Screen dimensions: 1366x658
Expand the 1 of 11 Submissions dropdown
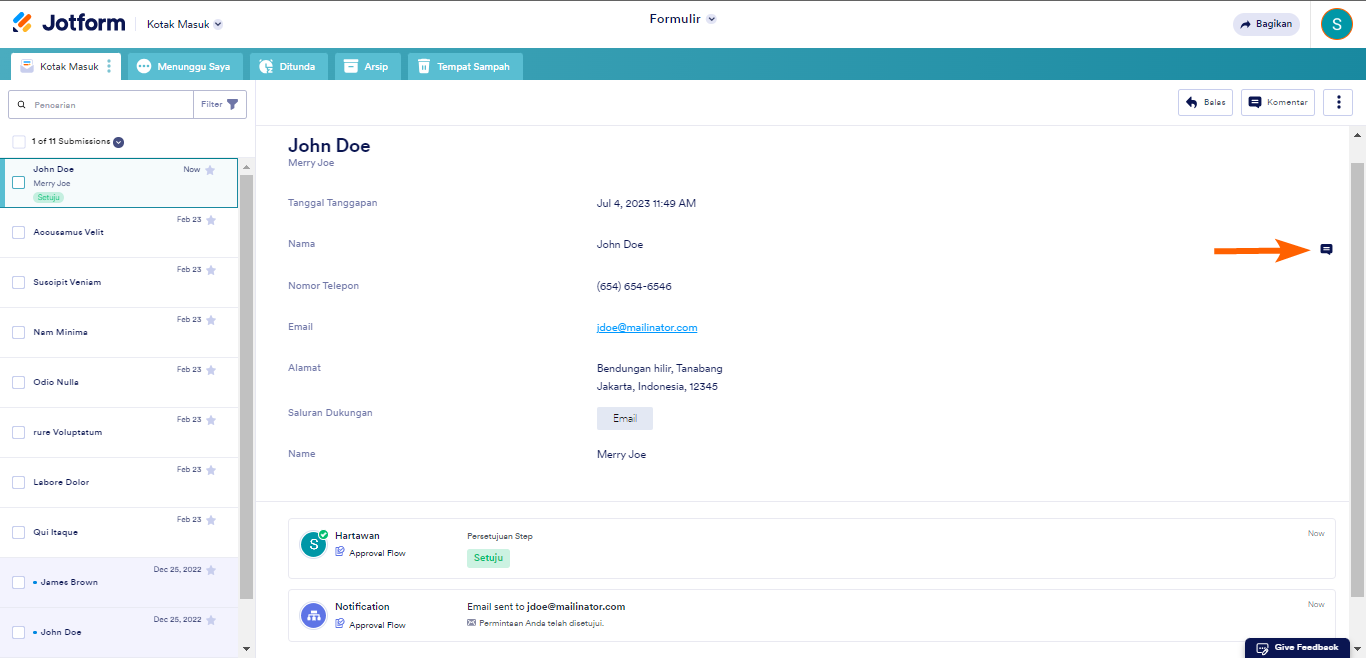pos(118,142)
